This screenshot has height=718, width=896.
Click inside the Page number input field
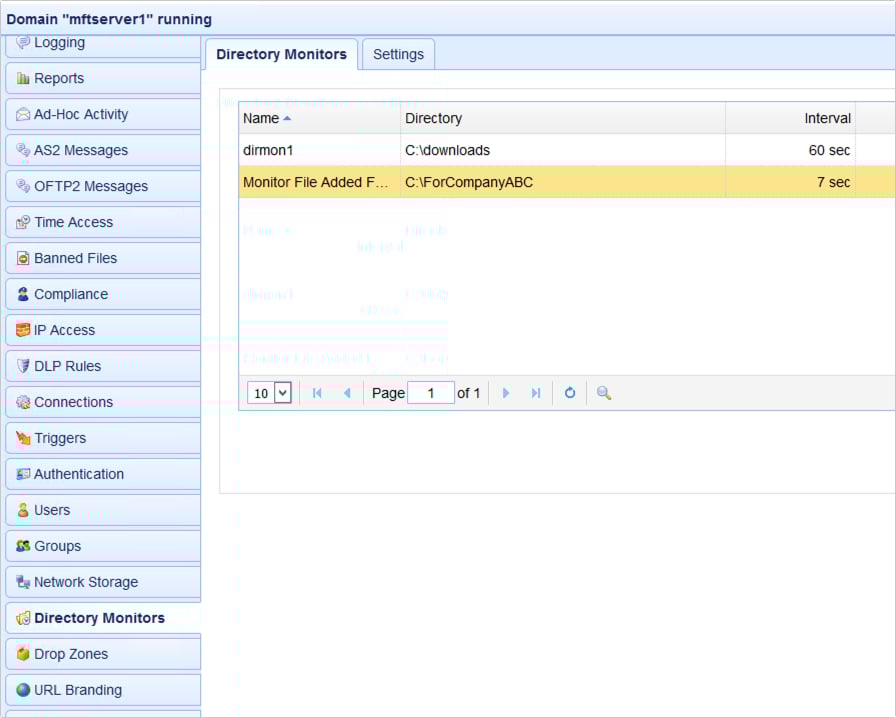431,392
